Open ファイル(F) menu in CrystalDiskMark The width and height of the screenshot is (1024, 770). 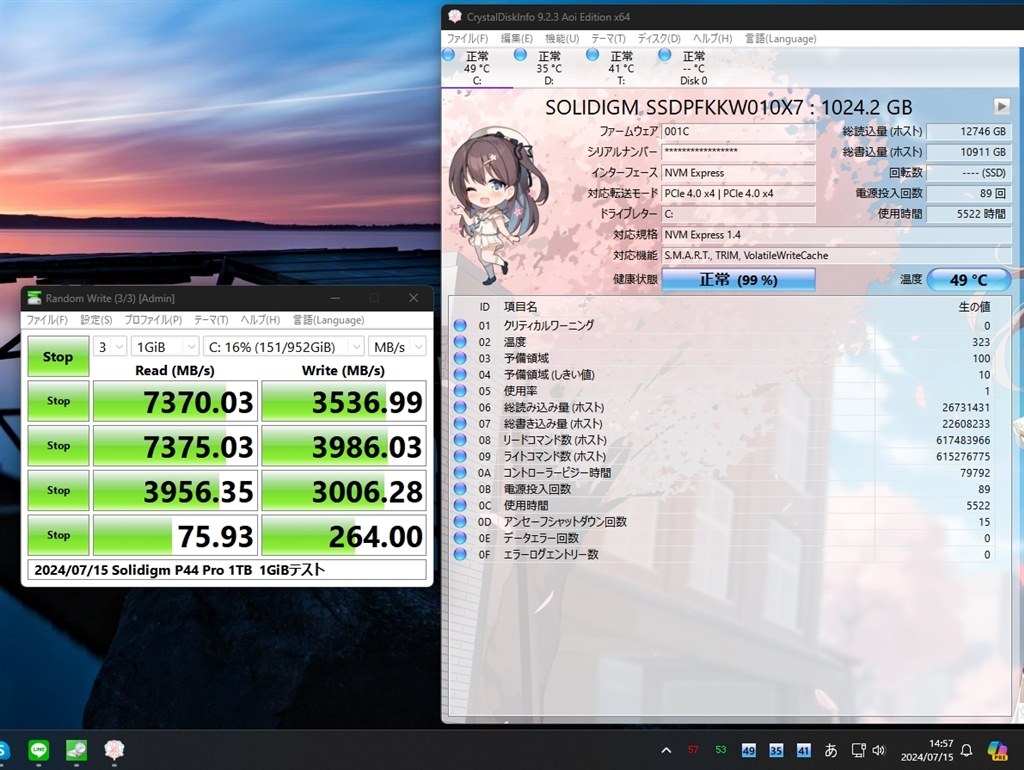pos(47,320)
